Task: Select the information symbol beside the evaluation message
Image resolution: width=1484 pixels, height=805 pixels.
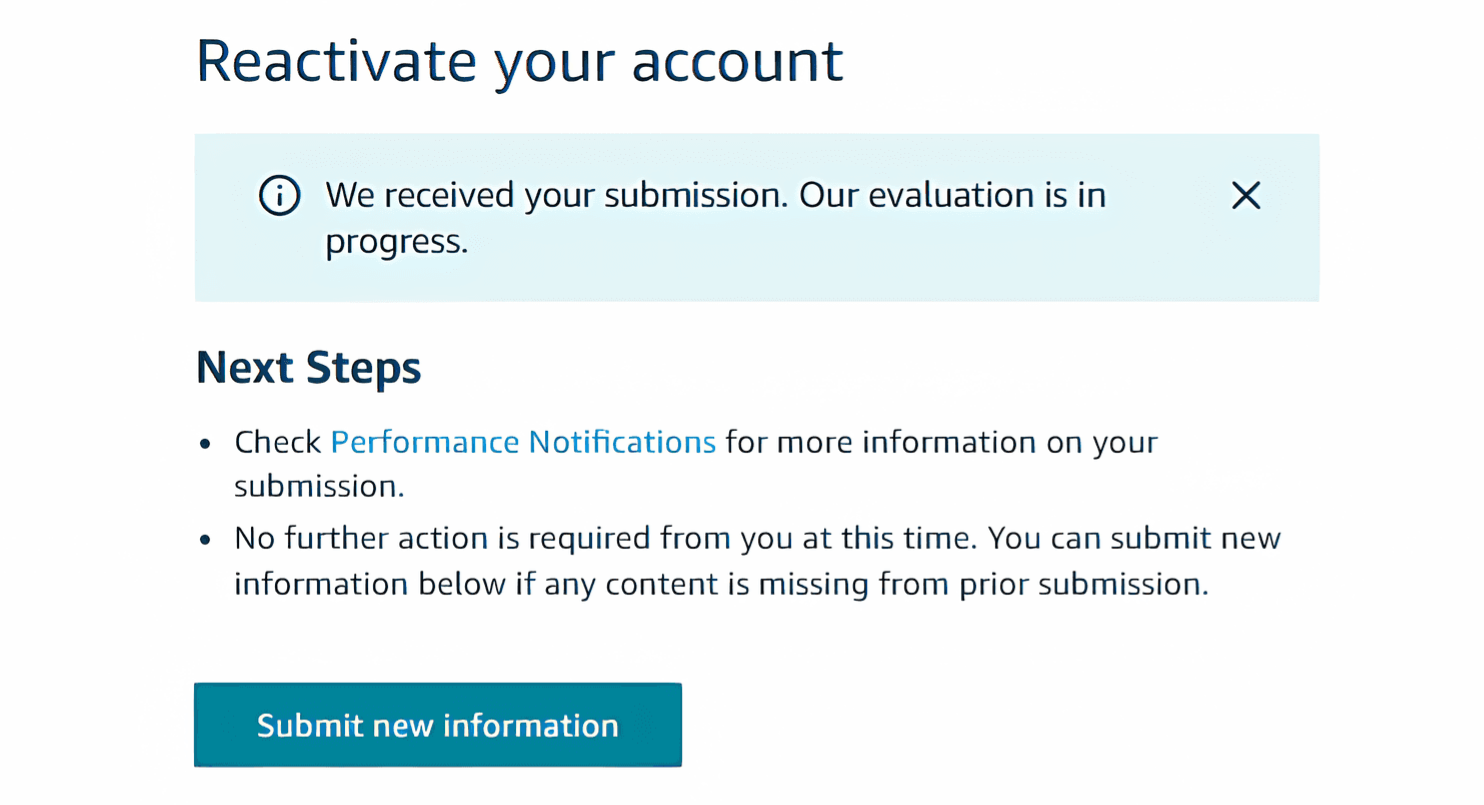Action: pos(279,196)
